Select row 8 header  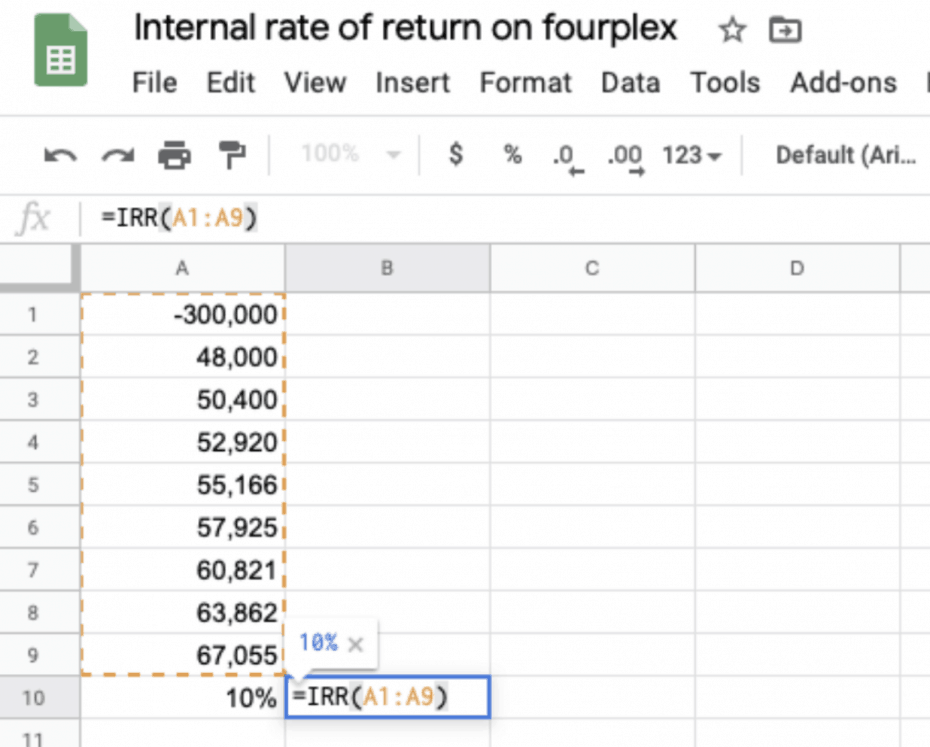[39, 612]
